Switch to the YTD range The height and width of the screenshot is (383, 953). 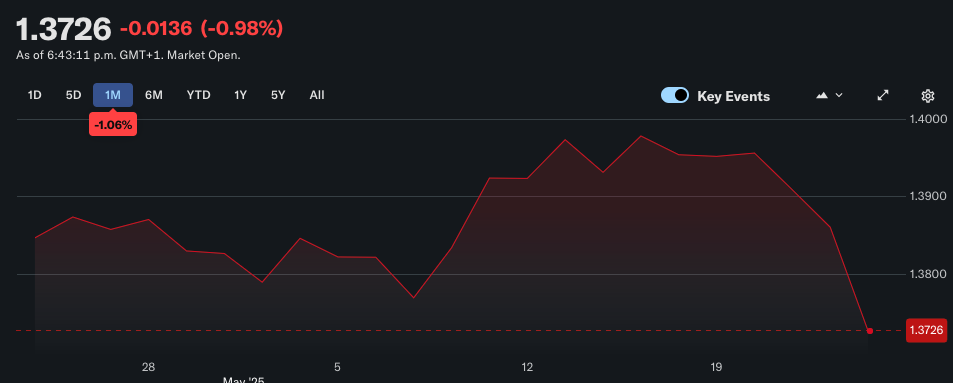click(199, 95)
